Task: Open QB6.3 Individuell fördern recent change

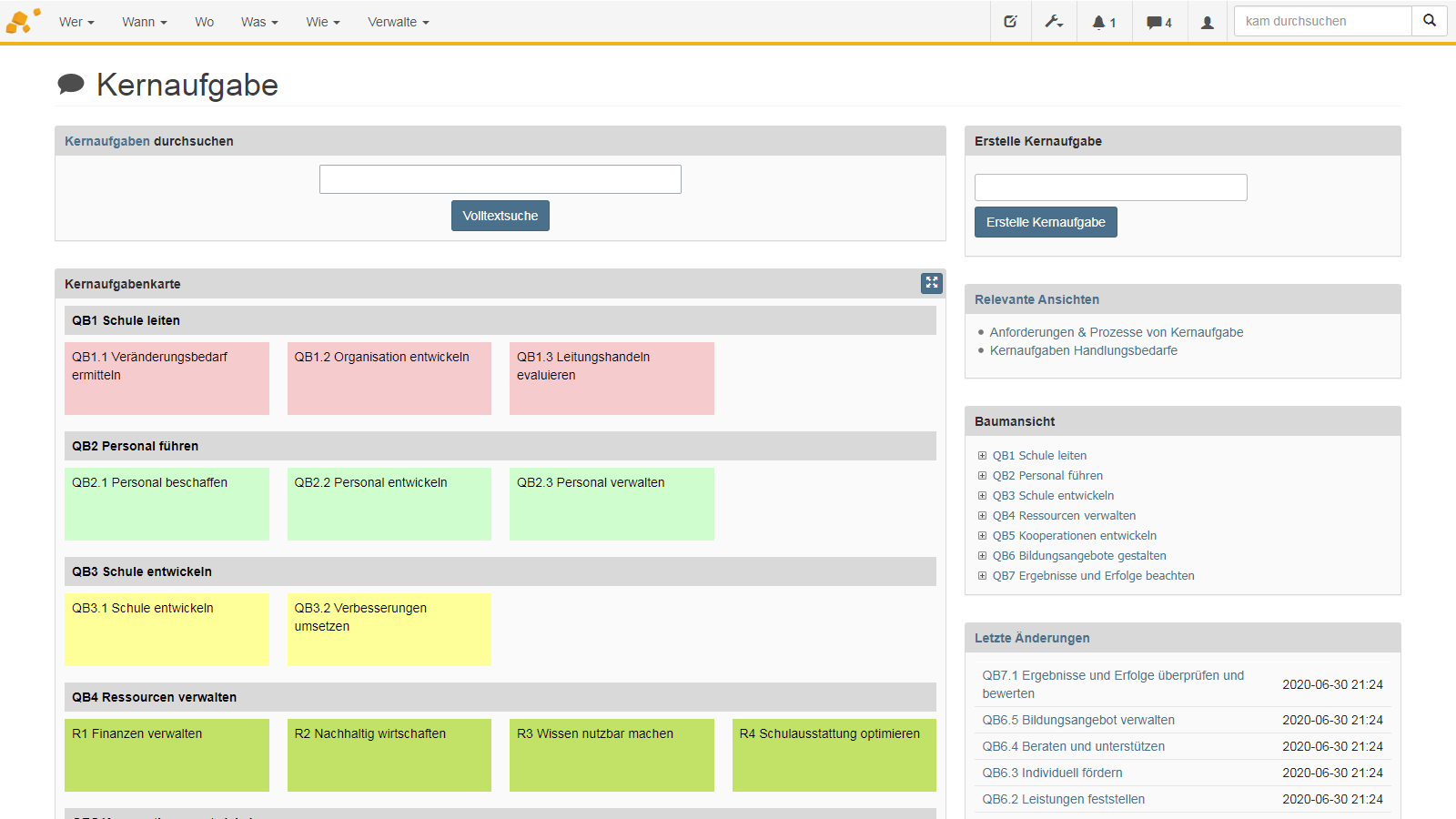Action: pyautogui.click(x=1052, y=773)
